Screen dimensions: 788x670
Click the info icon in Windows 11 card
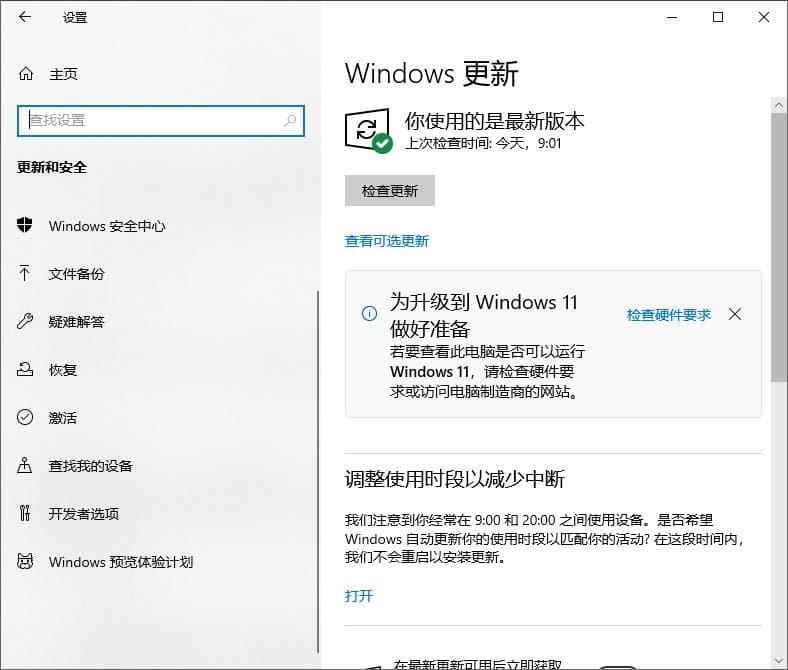369,314
